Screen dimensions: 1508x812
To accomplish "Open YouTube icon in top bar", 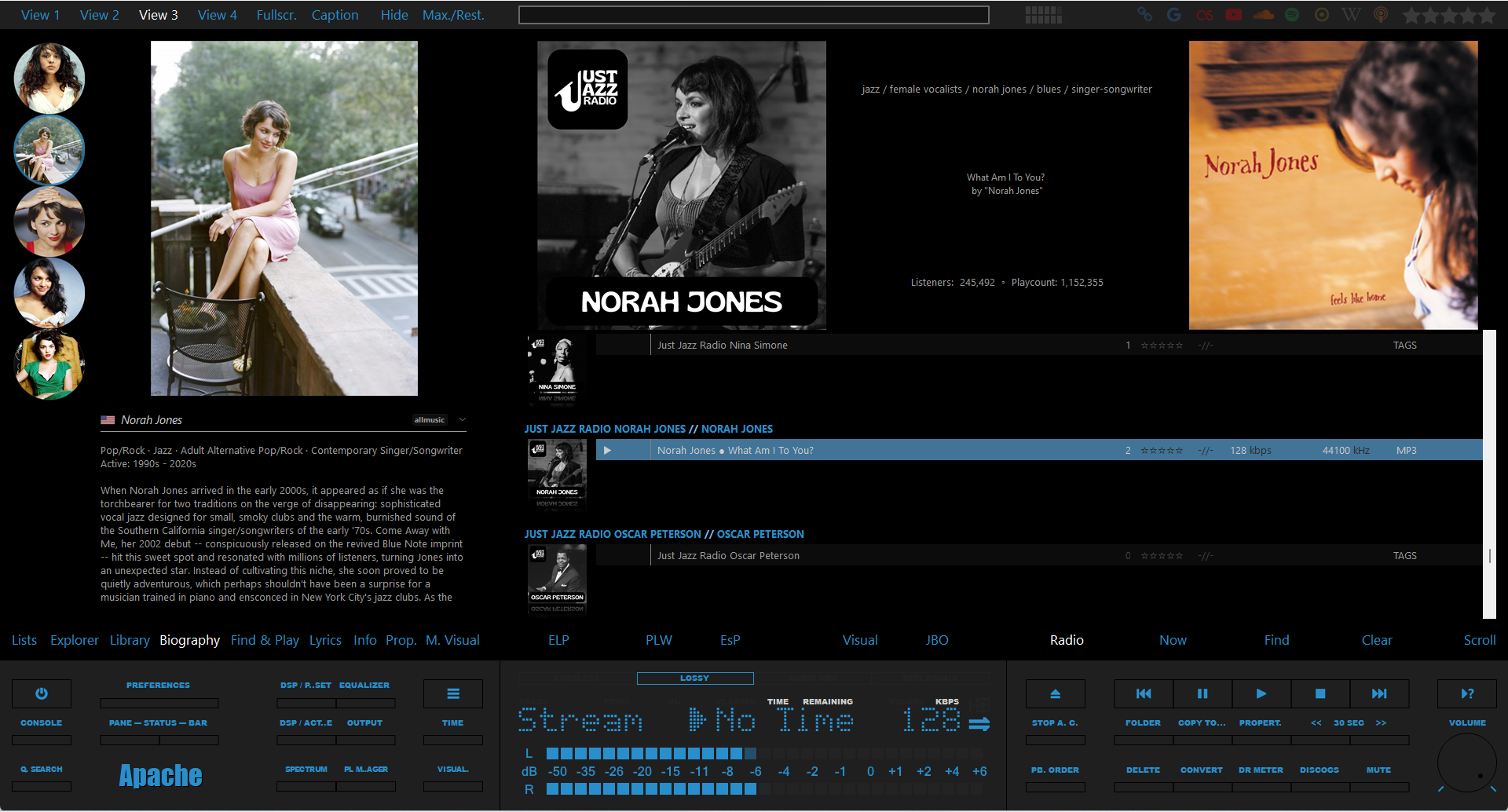I will pos(1234,14).
